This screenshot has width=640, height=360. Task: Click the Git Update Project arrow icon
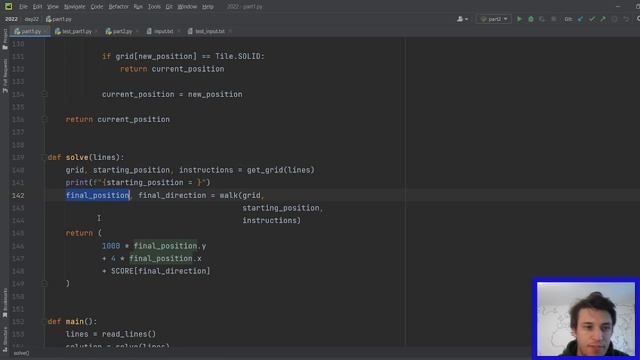click(x=580, y=19)
